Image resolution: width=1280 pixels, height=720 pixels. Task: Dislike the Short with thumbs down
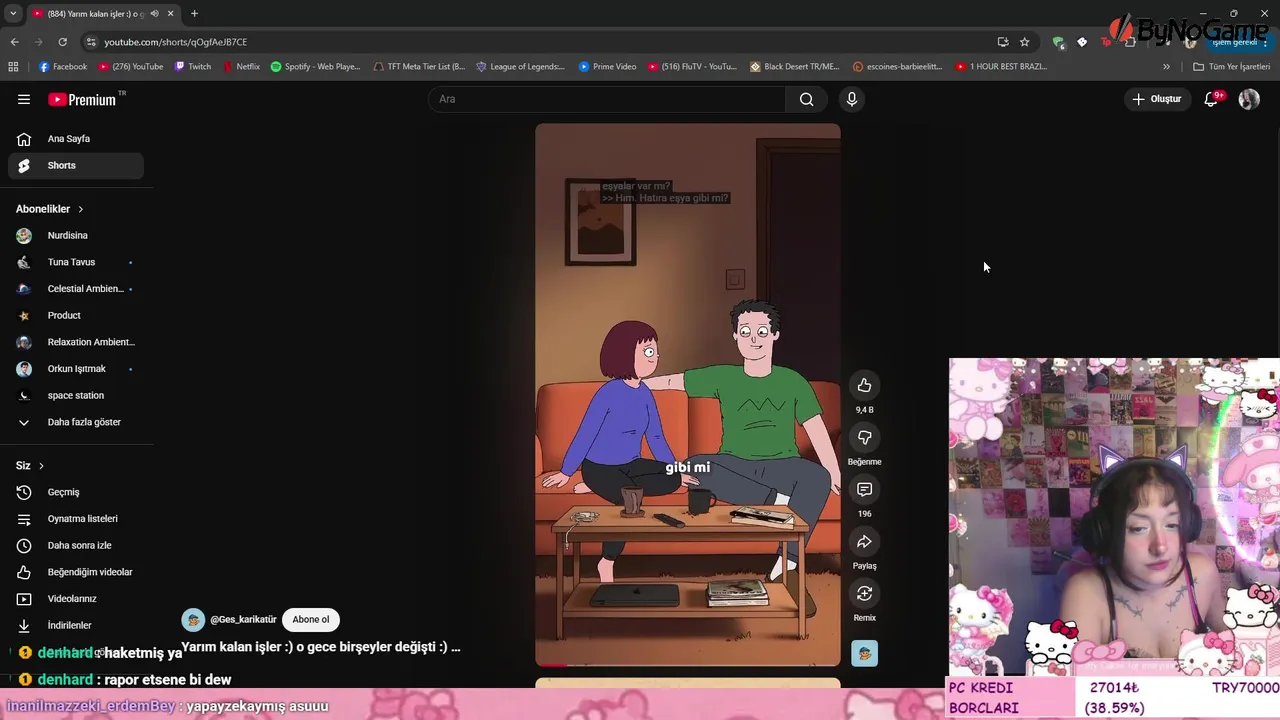(864, 437)
